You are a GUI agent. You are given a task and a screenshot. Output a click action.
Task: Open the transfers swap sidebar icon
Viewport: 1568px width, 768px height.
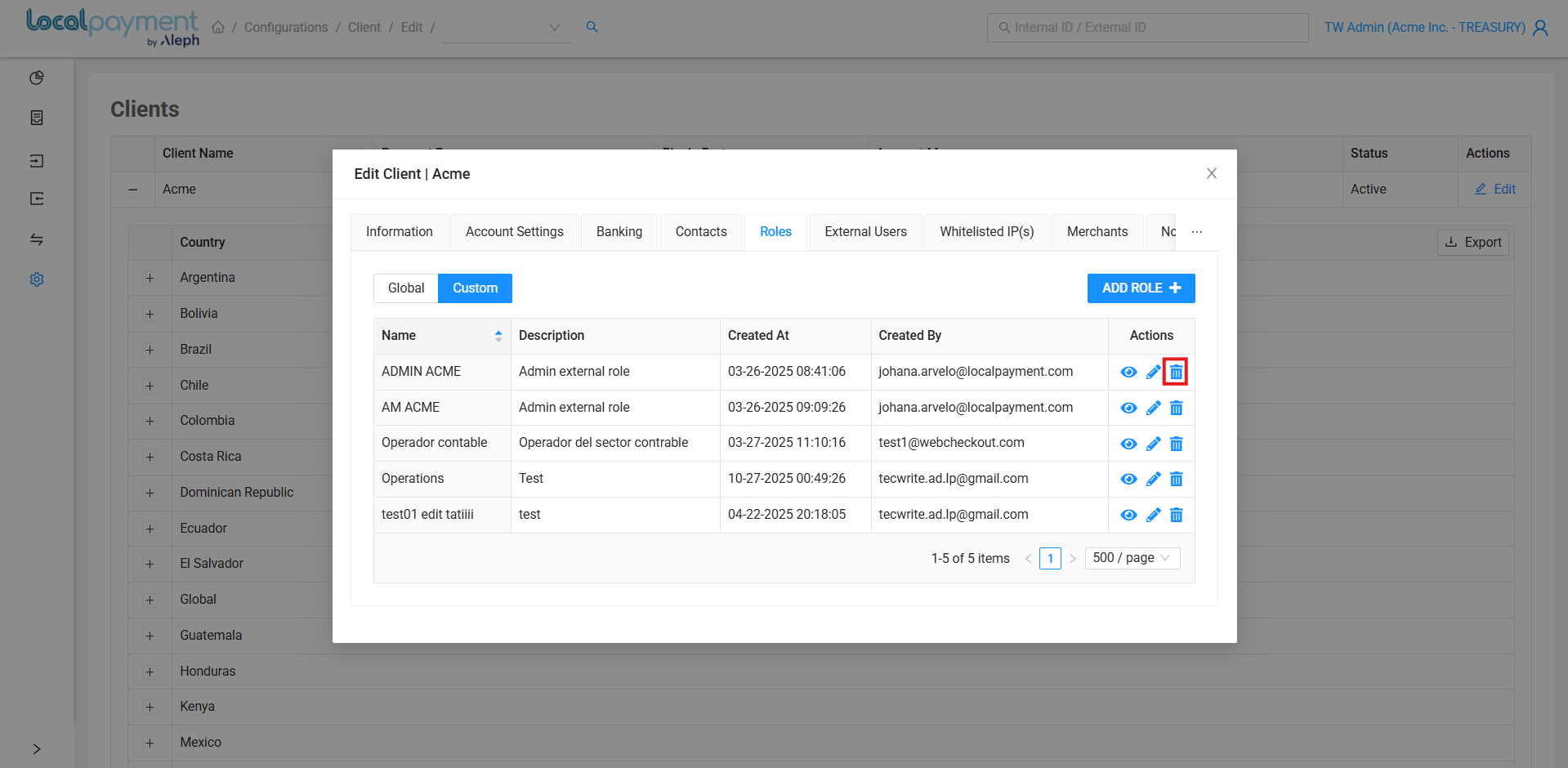(x=37, y=239)
